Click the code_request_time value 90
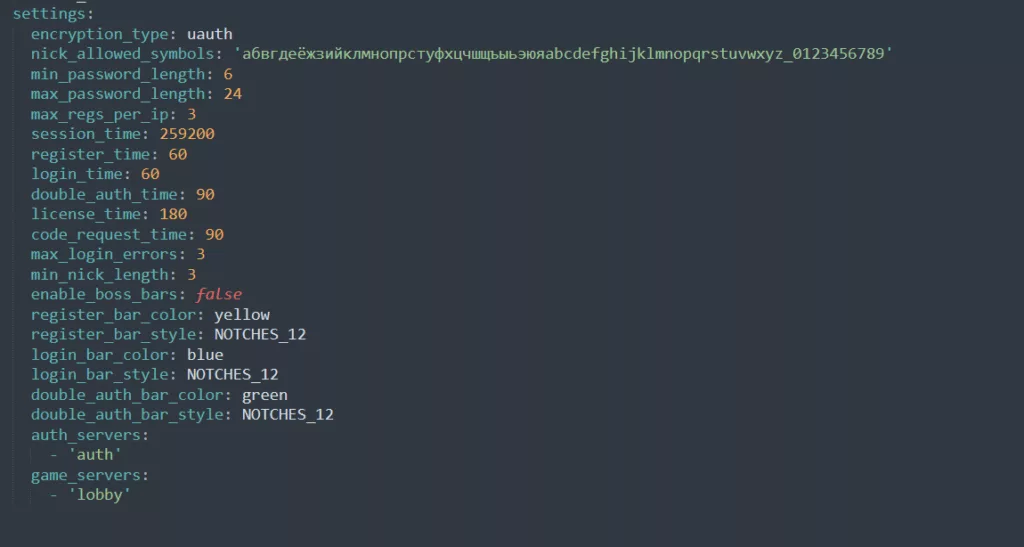This screenshot has width=1024, height=547. pyautogui.click(x=214, y=234)
